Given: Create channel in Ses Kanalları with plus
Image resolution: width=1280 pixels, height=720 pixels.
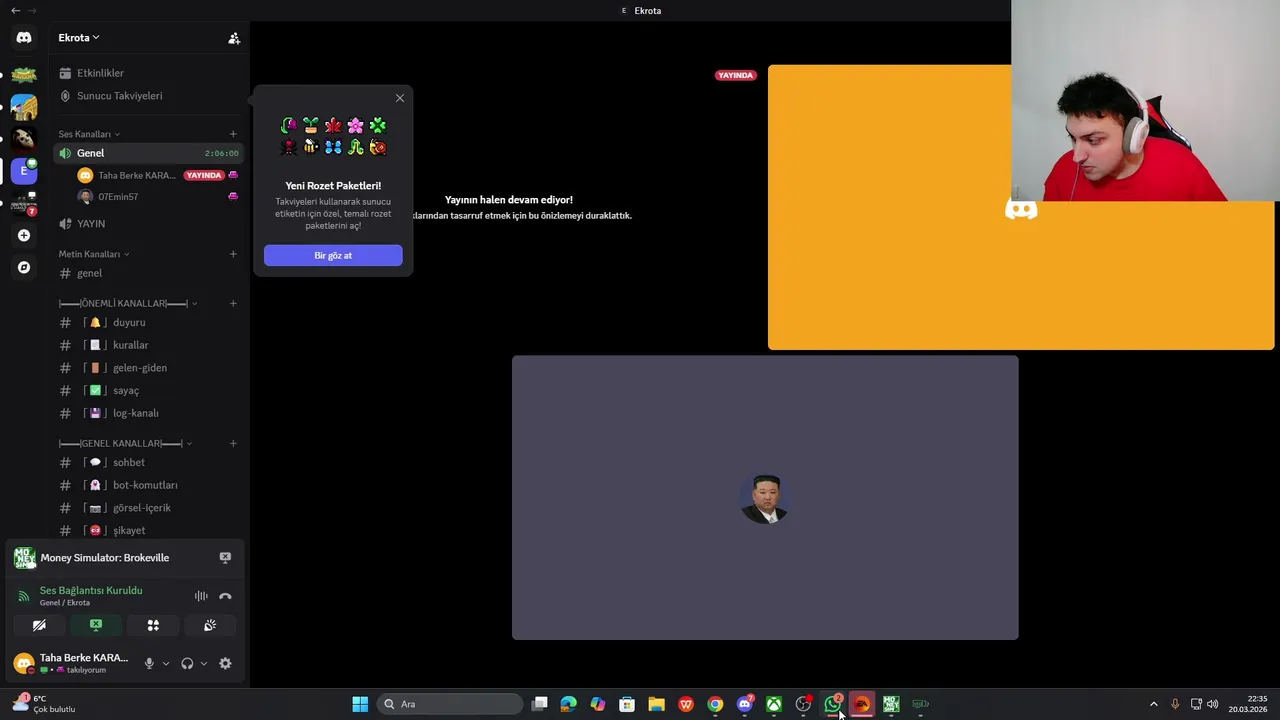Looking at the screenshot, I should (x=233, y=134).
